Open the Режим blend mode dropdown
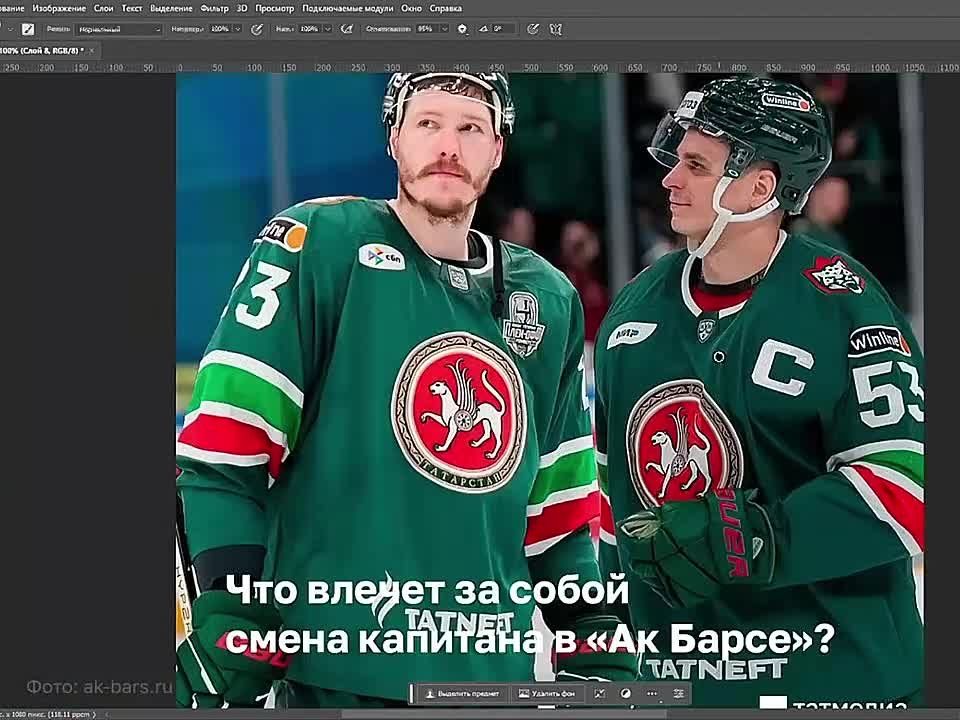 [119, 29]
